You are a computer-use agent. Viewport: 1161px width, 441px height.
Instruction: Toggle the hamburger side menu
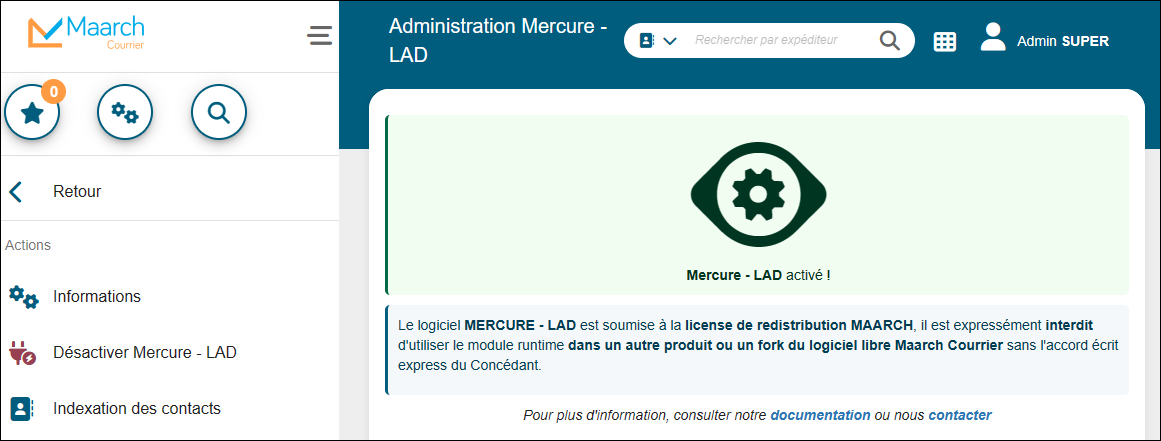click(319, 36)
